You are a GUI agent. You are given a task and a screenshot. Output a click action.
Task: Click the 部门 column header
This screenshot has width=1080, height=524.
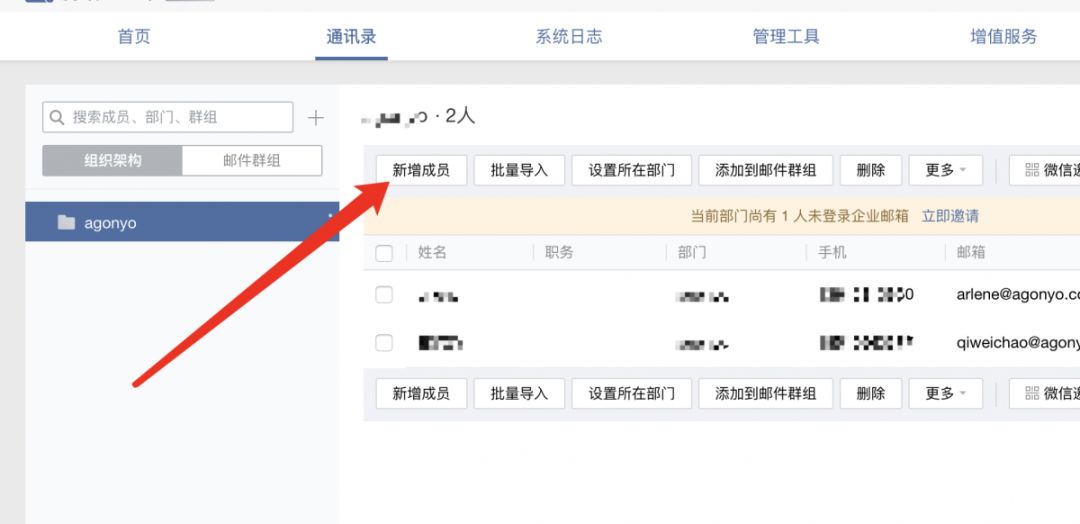692,253
